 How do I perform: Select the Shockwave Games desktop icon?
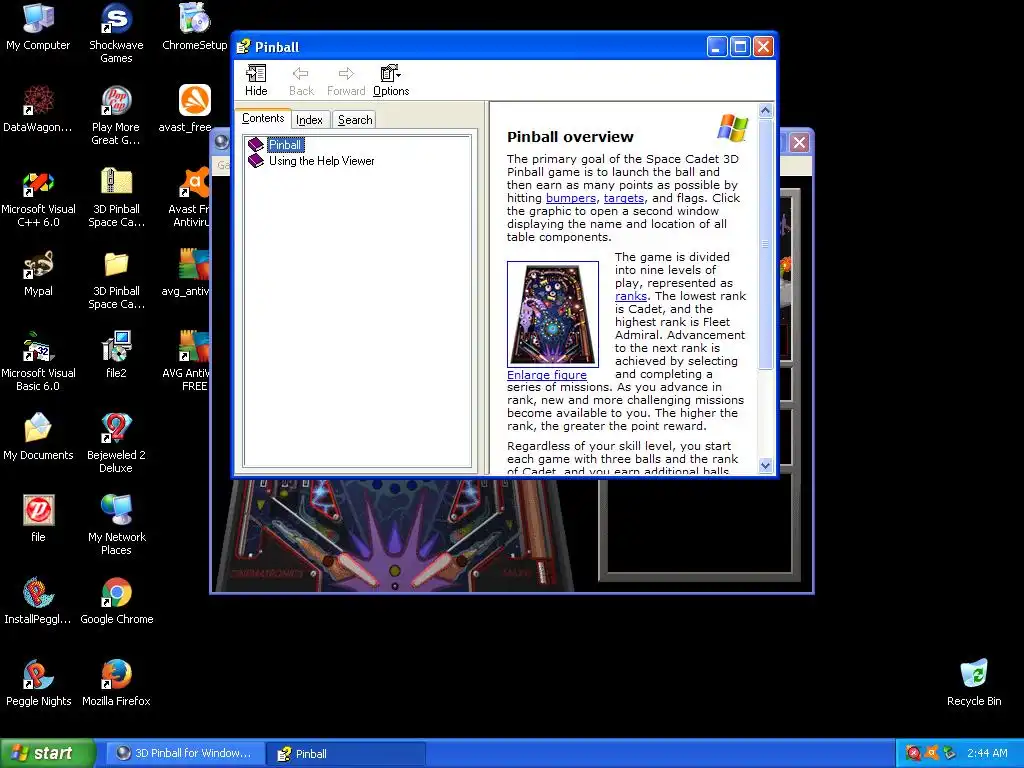[x=116, y=33]
